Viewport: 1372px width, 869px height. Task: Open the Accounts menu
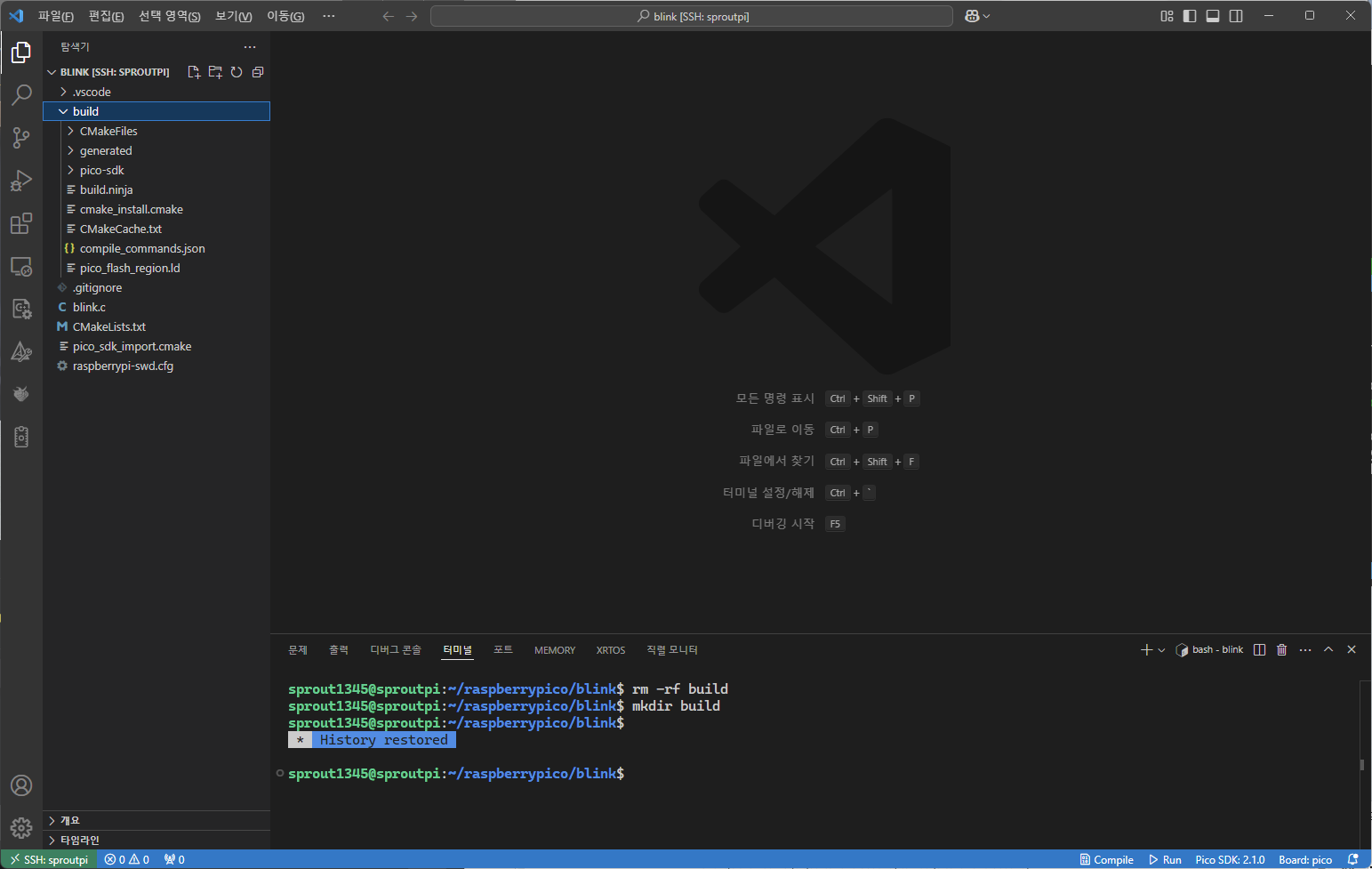click(21, 785)
